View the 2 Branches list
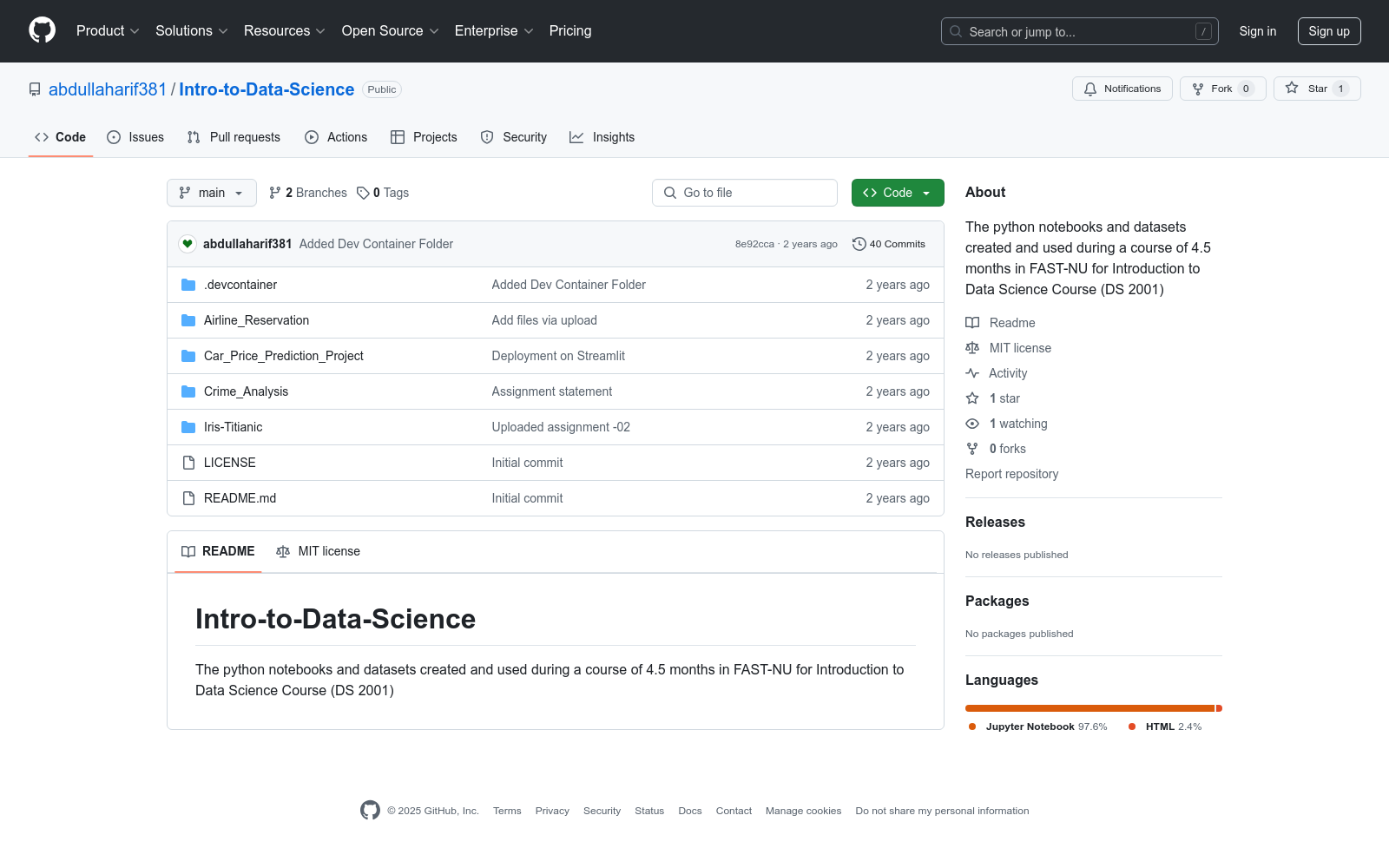This screenshot has height=868, width=1389. point(308,193)
